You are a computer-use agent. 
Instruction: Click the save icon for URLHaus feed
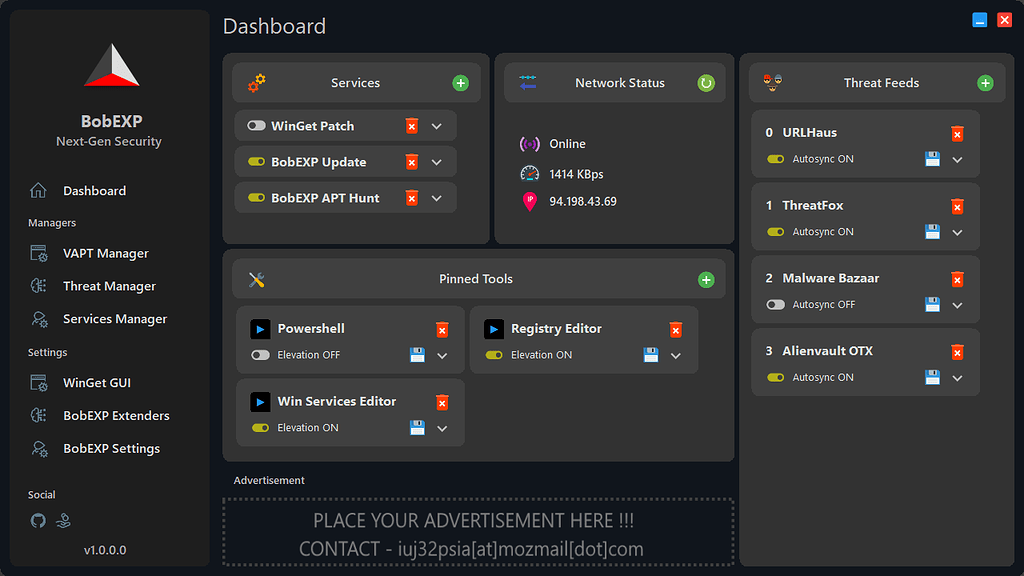pyautogui.click(x=932, y=158)
